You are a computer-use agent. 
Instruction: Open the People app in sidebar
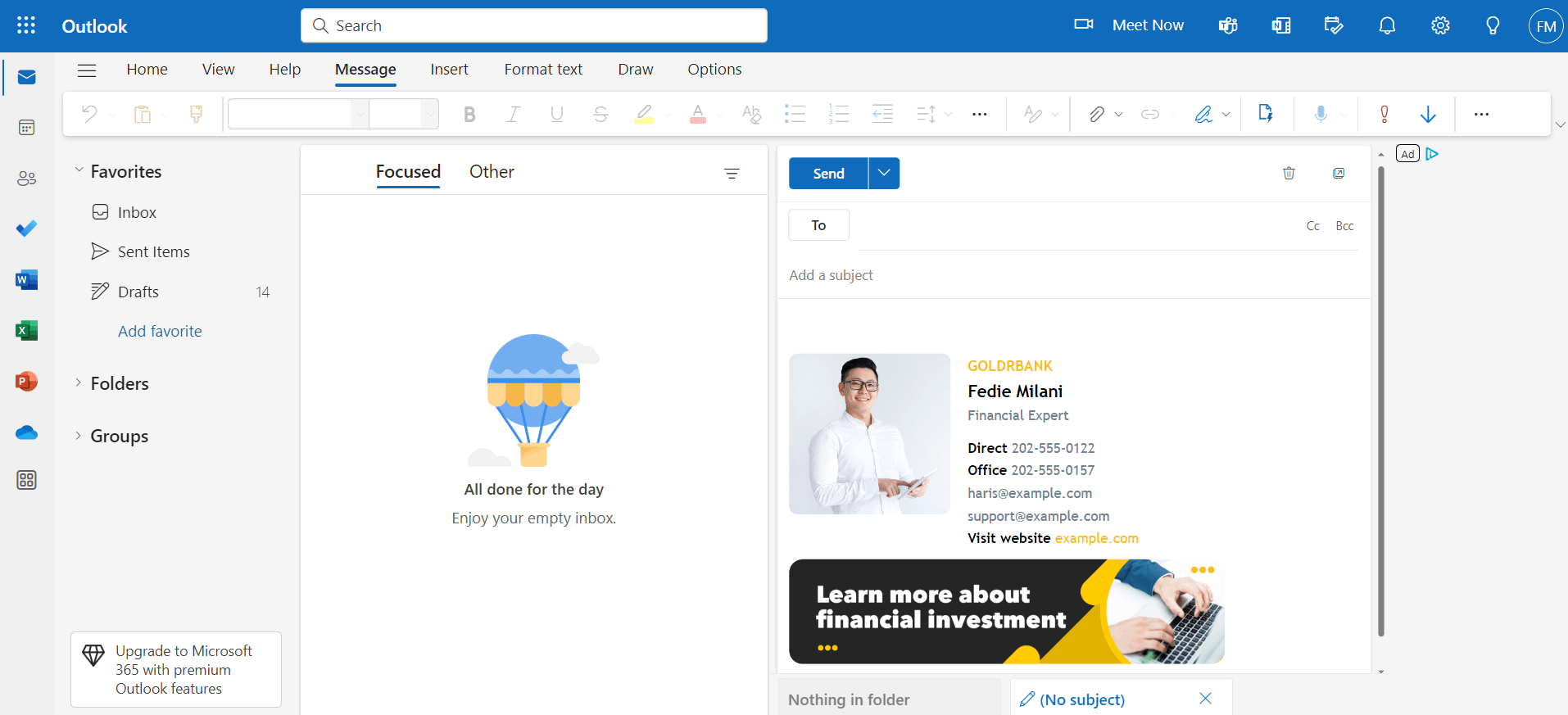pyautogui.click(x=26, y=179)
